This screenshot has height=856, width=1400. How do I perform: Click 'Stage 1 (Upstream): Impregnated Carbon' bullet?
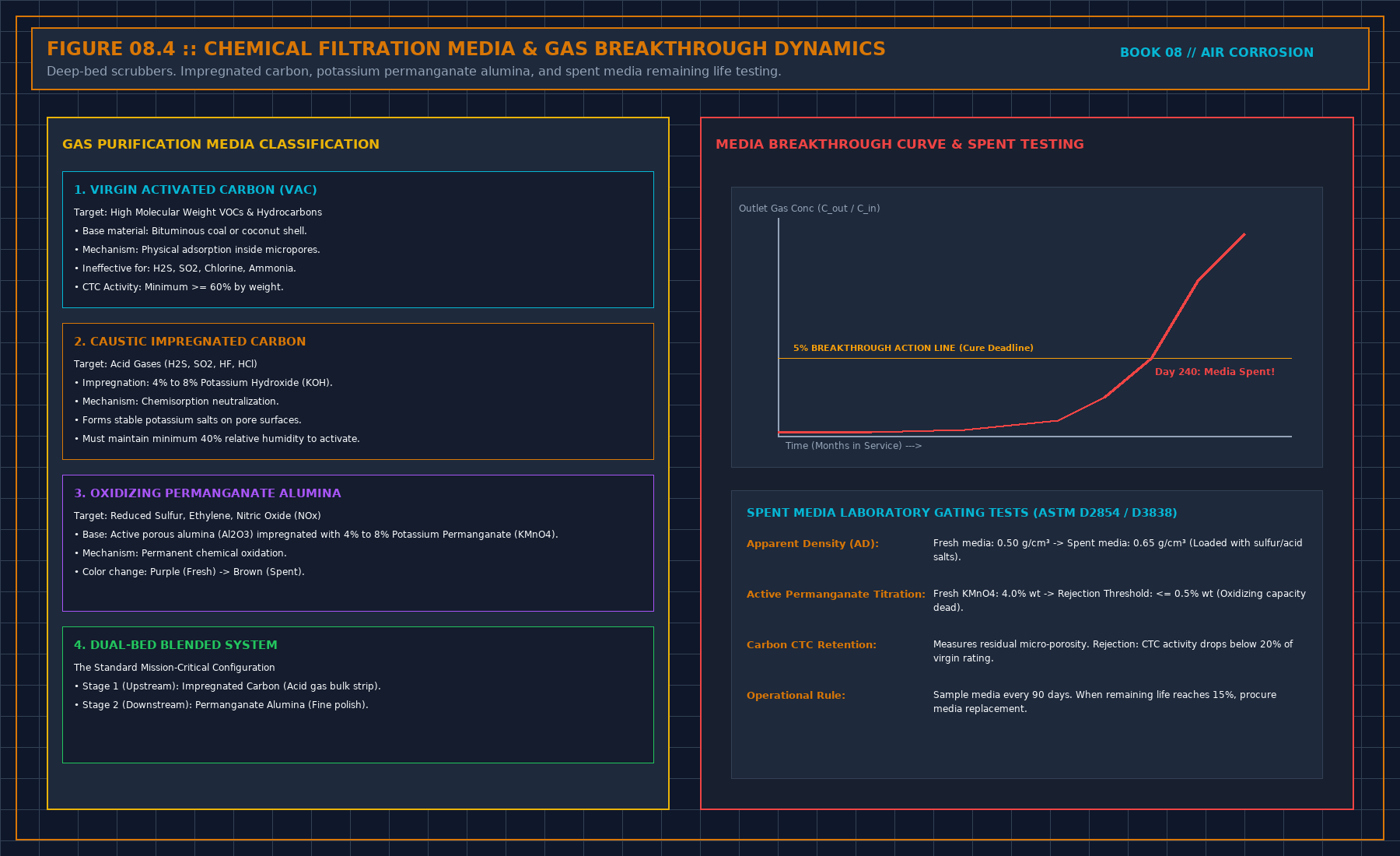point(227,686)
